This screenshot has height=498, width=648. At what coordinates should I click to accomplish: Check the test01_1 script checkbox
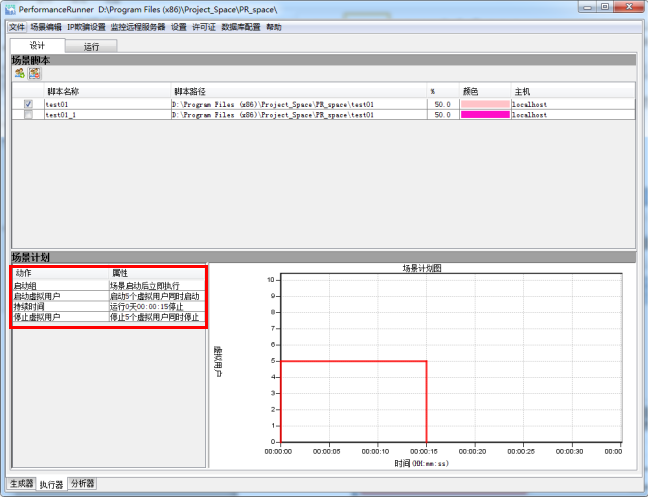[x=28, y=115]
